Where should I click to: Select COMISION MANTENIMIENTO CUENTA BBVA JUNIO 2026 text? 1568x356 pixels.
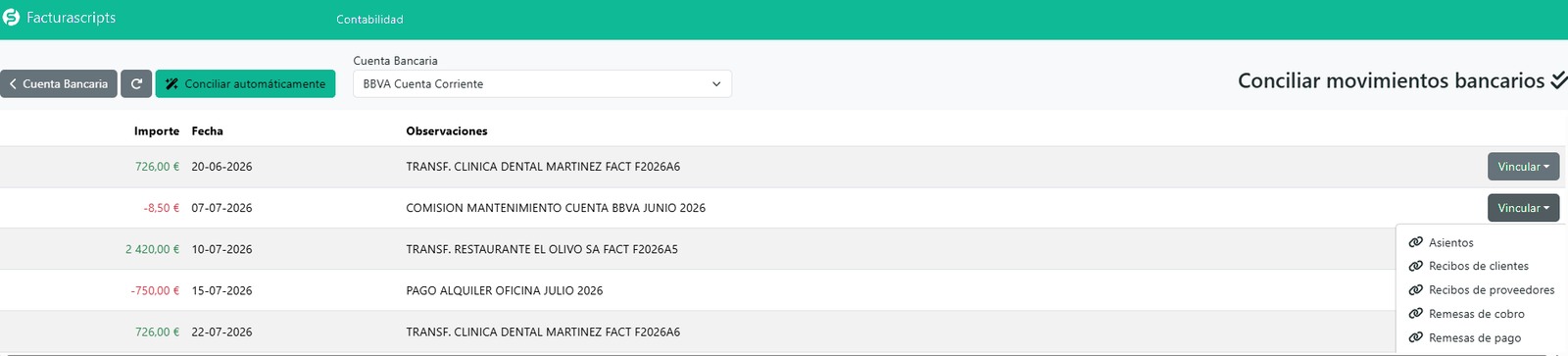(x=556, y=208)
